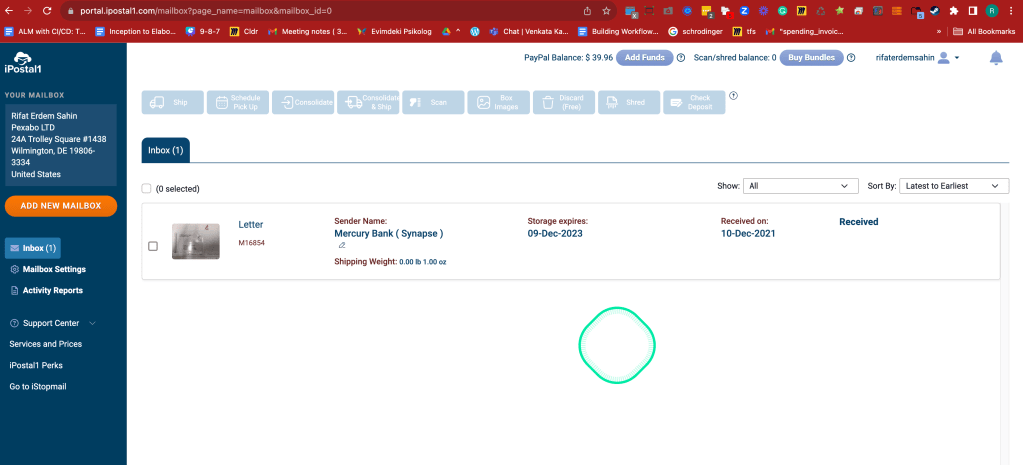
Task: Go back in browser history
Action: point(9,10)
